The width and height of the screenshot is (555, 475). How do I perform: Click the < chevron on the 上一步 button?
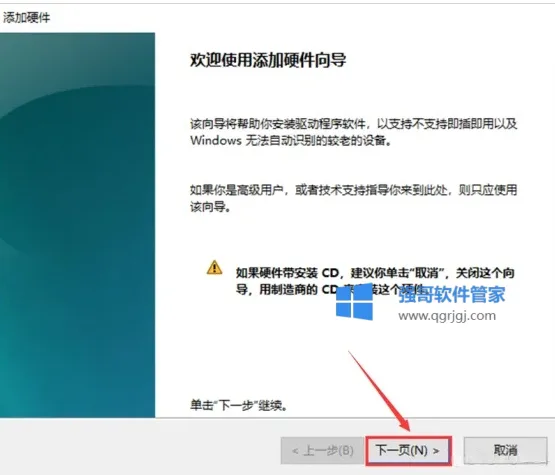point(295,451)
